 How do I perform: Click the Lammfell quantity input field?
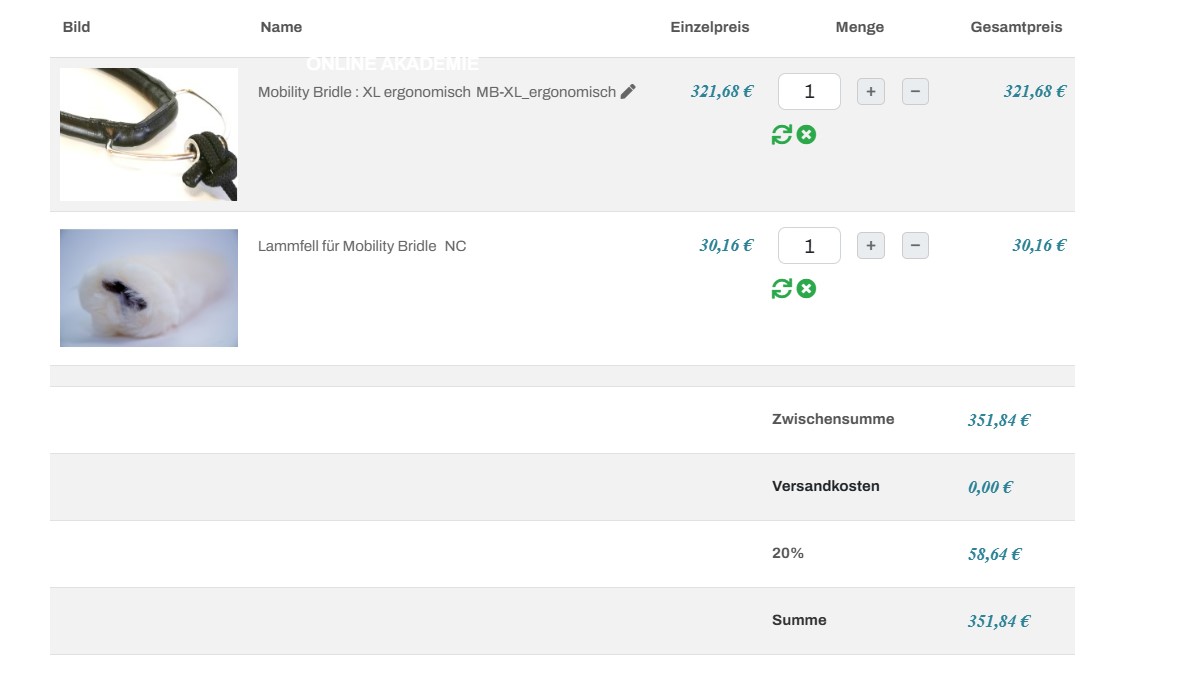click(809, 246)
